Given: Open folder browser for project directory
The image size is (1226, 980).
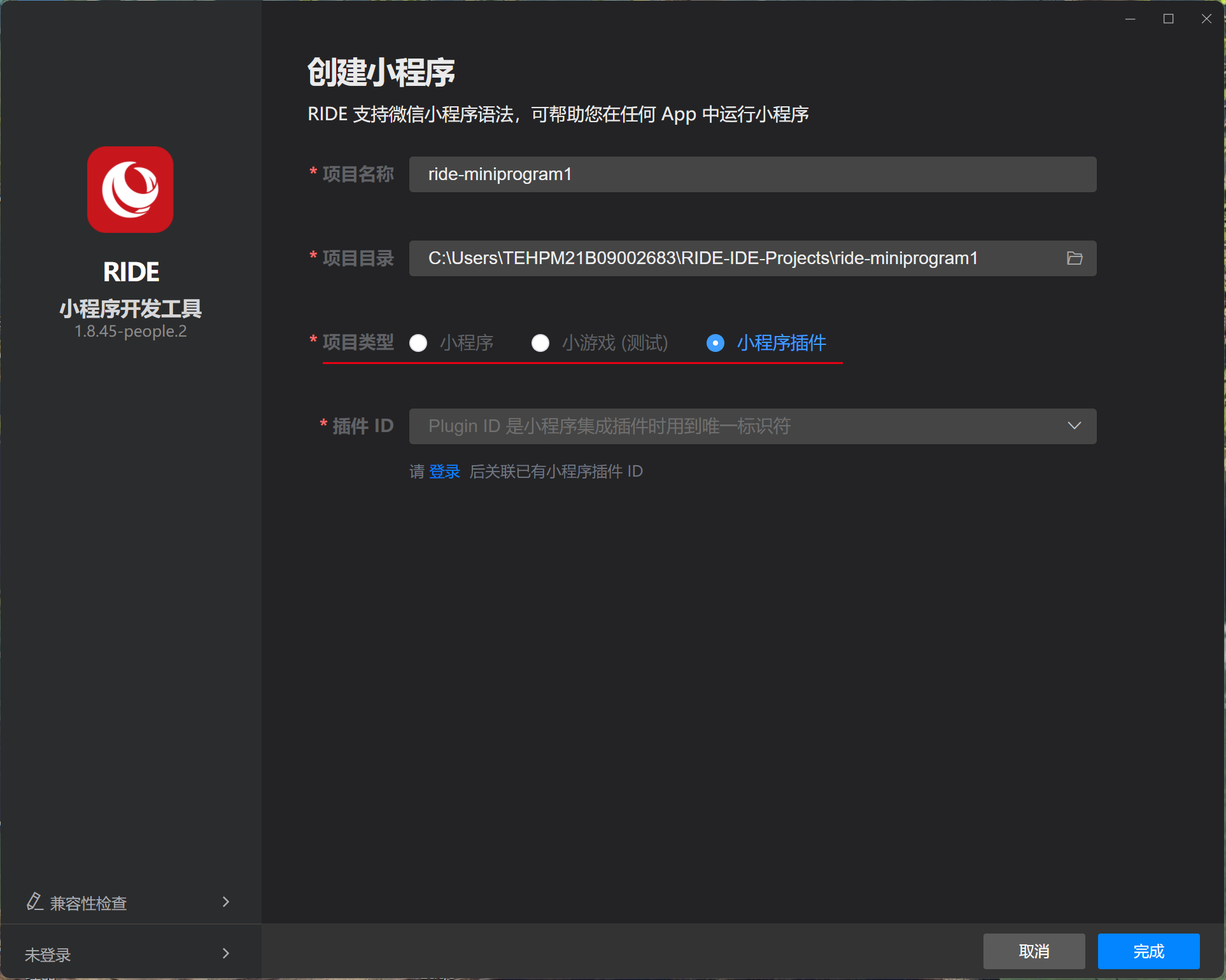Looking at the screenshot, I should click(1075, 258).
